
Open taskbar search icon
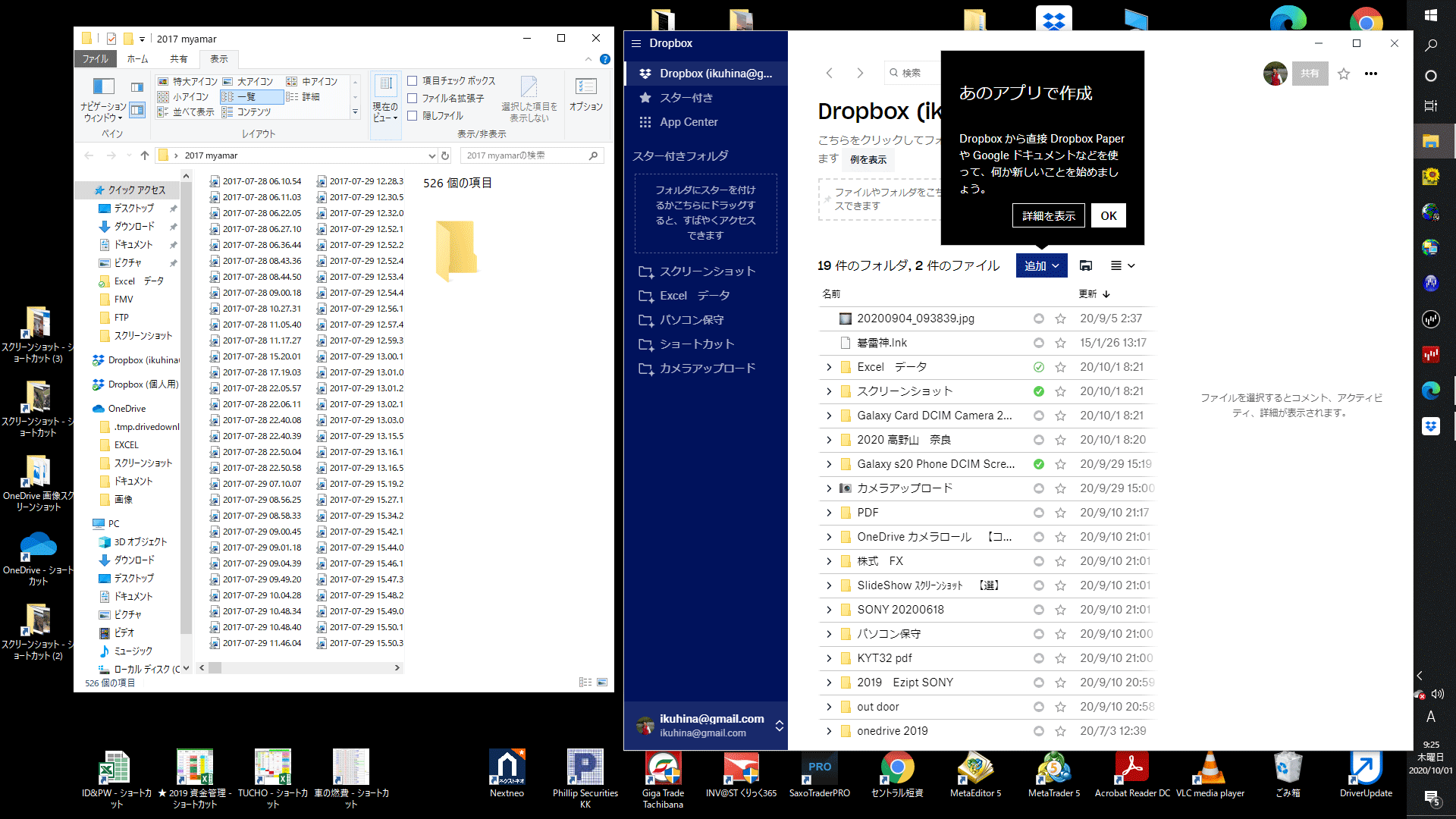coord(1431,45)
